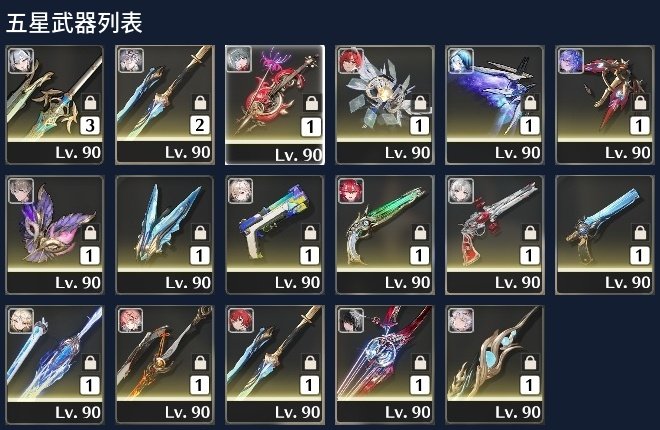Click the red-haired character avatar on crystal rectifier
This screenshot has width=660, height=430.
351,61
